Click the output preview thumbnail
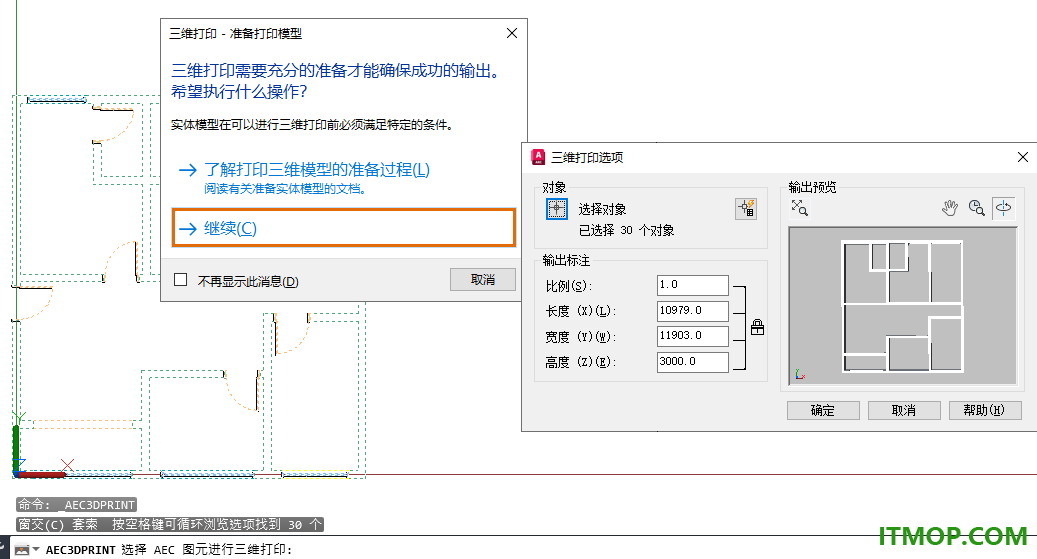This screenshot has width=1037, height=559. click(x=903, y=306)
